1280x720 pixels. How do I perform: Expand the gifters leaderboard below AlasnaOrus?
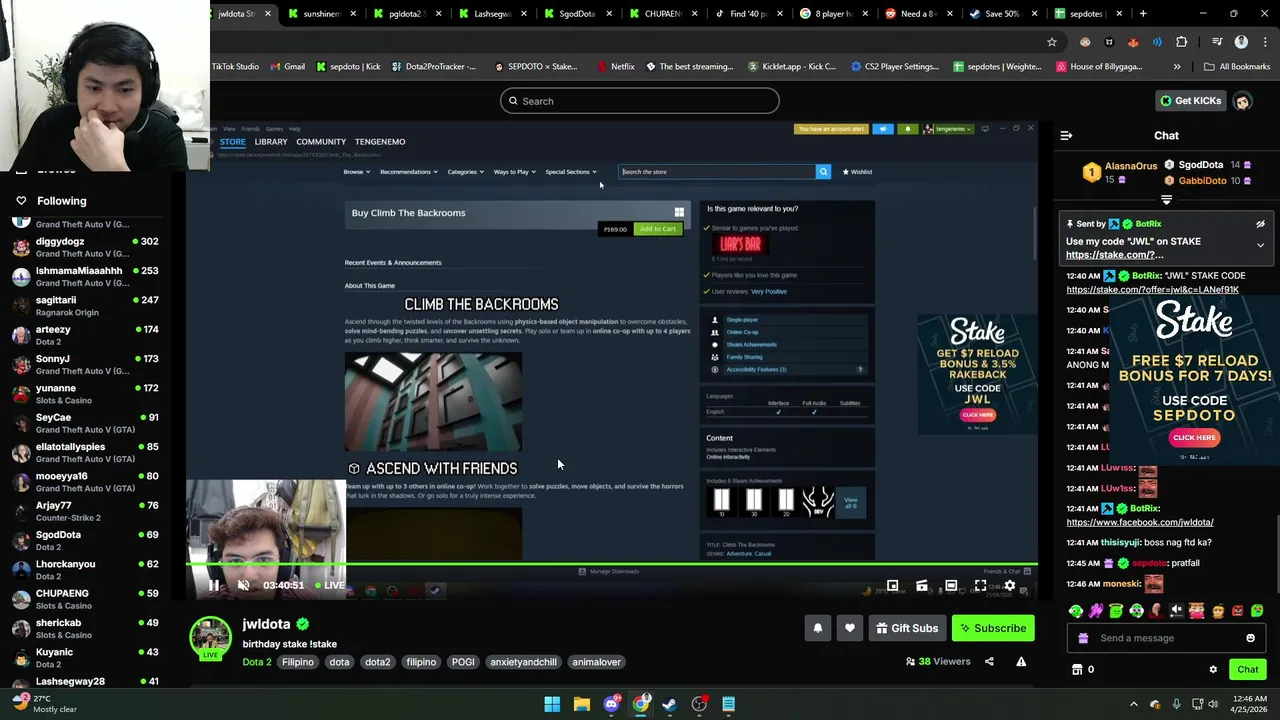(x=1166, y=200)
